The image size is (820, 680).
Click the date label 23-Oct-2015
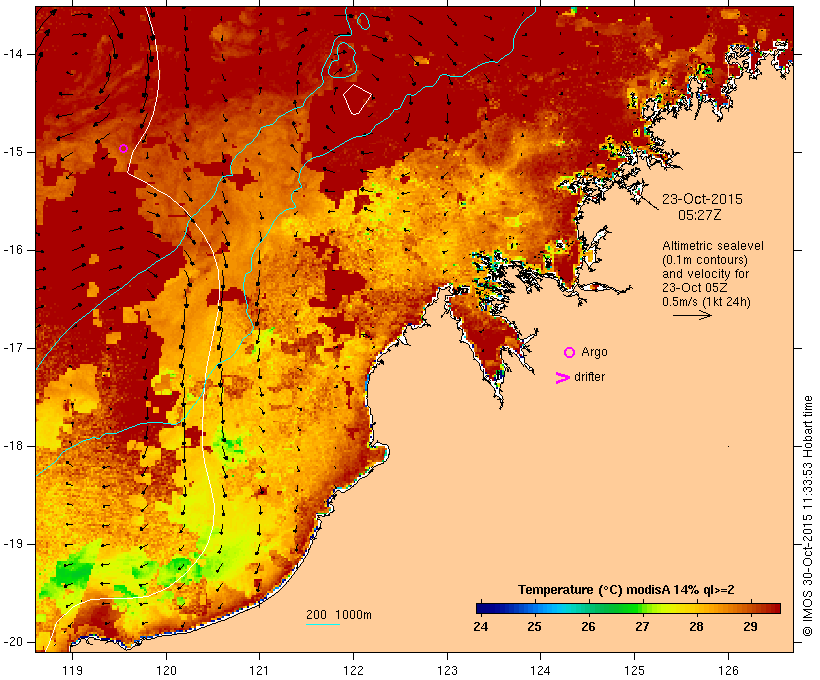tap(702, 199)
